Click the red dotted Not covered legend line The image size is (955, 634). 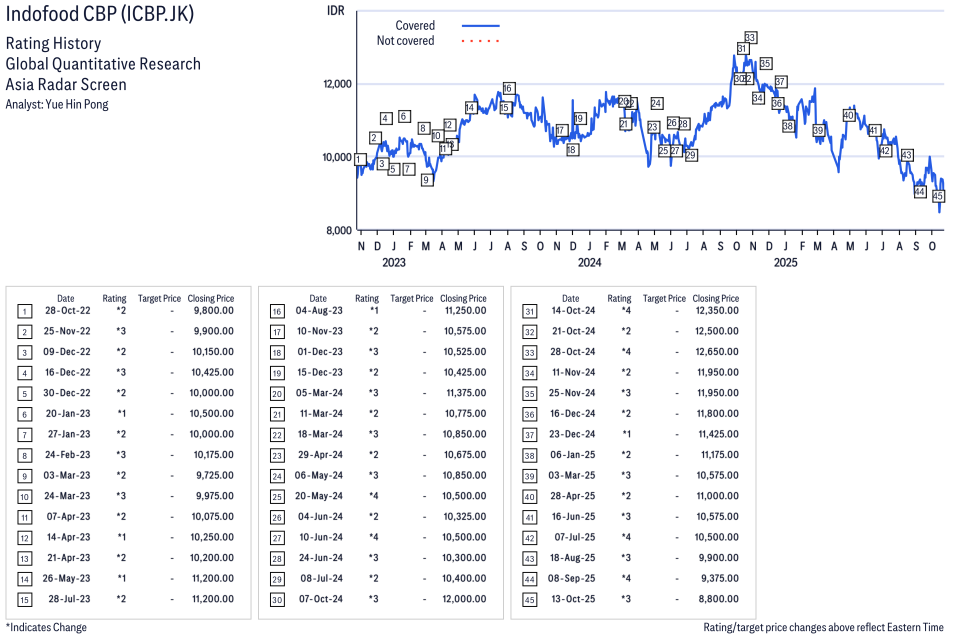(480, 41)
